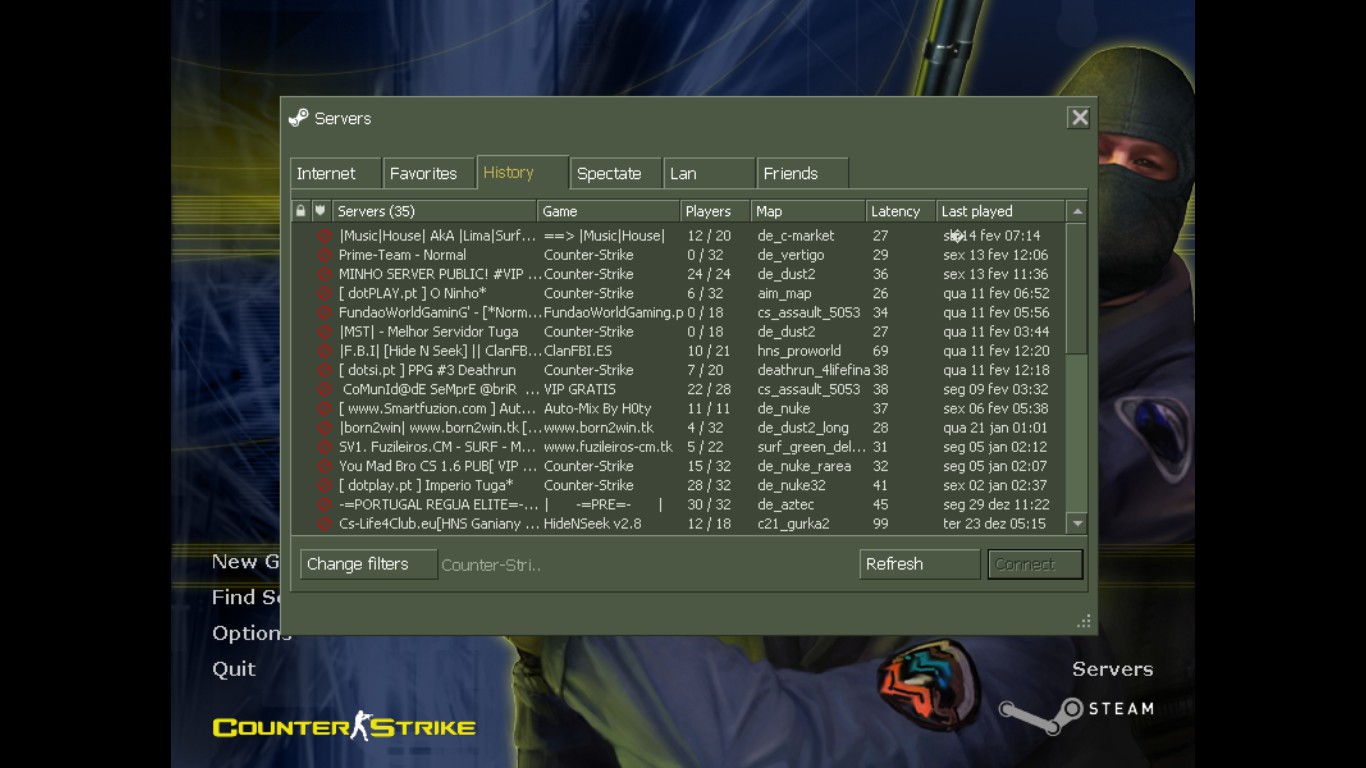The image size is (1366, 768).
Task: Sort list by Map column header
Action: (807, 211)
